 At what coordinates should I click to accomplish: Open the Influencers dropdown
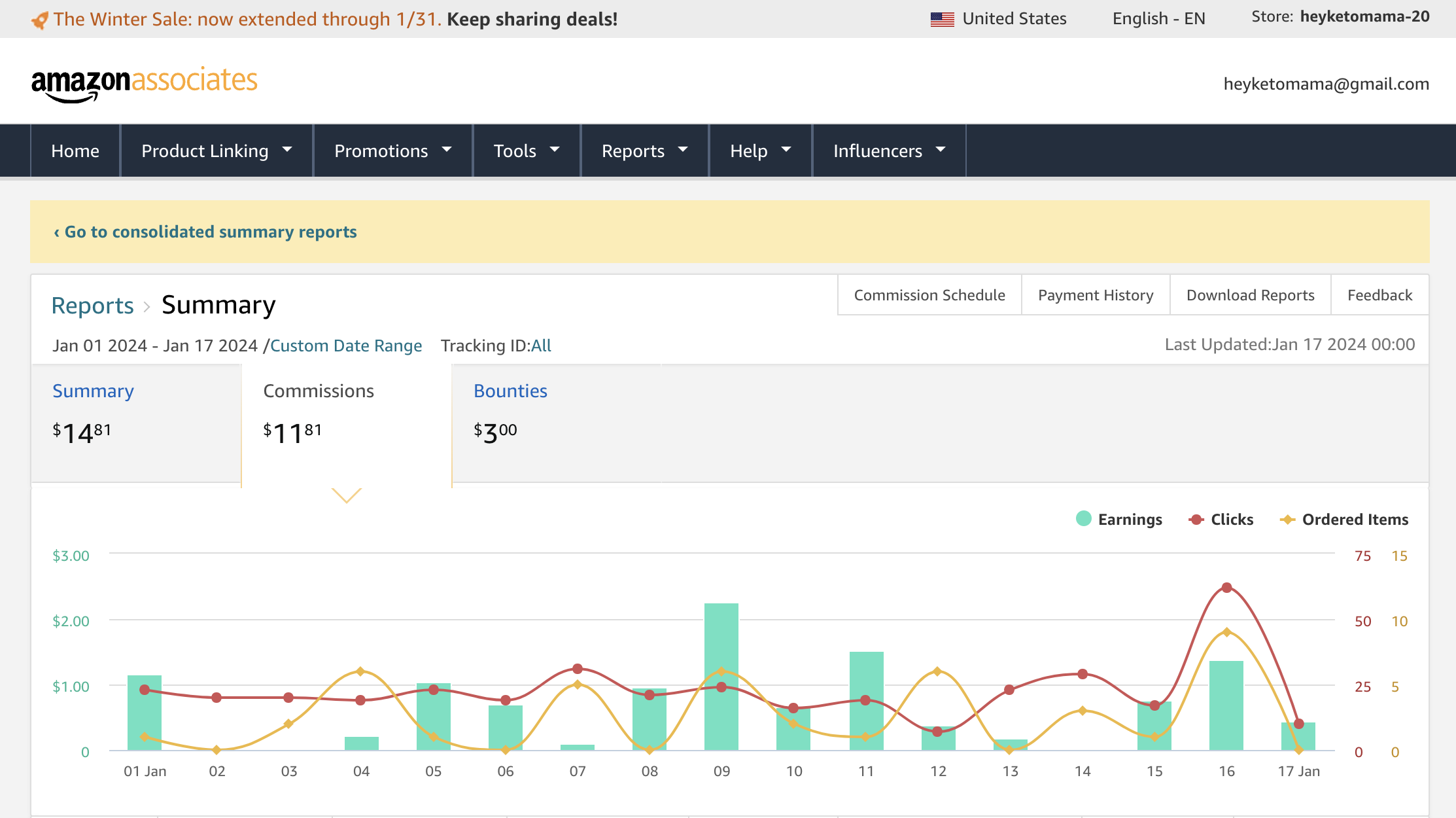pos(889,151)
